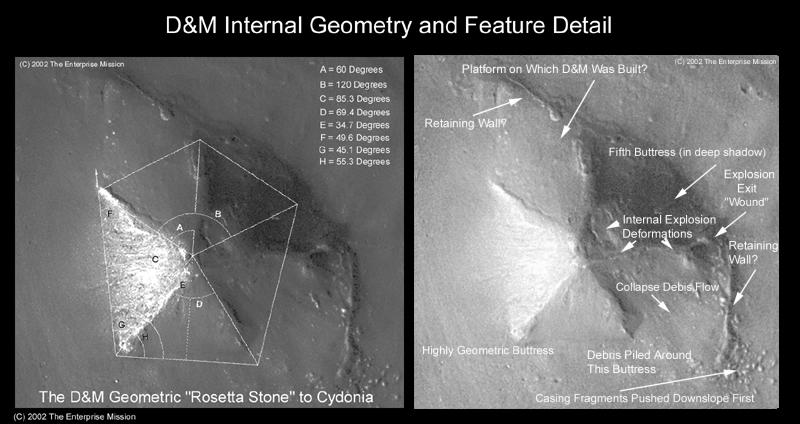Click the 'Explosion Exit Wound' annotation
800x424 pixels.
[746, 187]
